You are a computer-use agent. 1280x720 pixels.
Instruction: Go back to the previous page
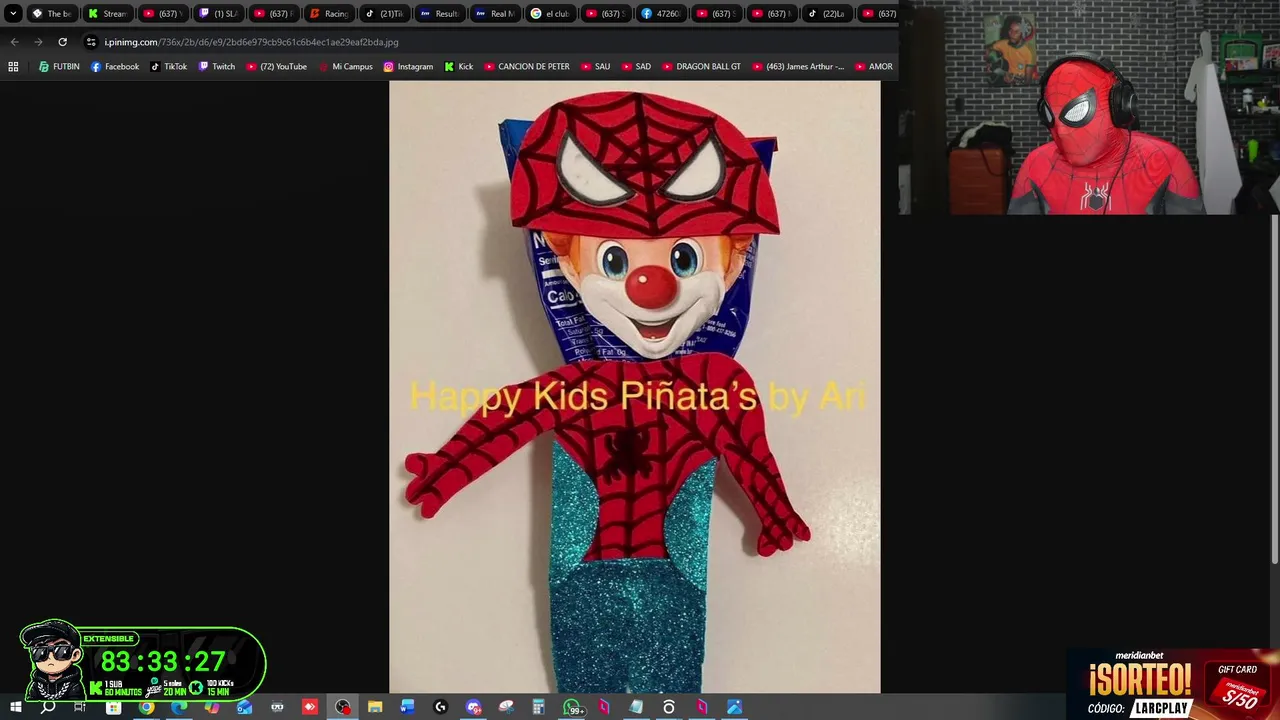[x=14, y=42]
